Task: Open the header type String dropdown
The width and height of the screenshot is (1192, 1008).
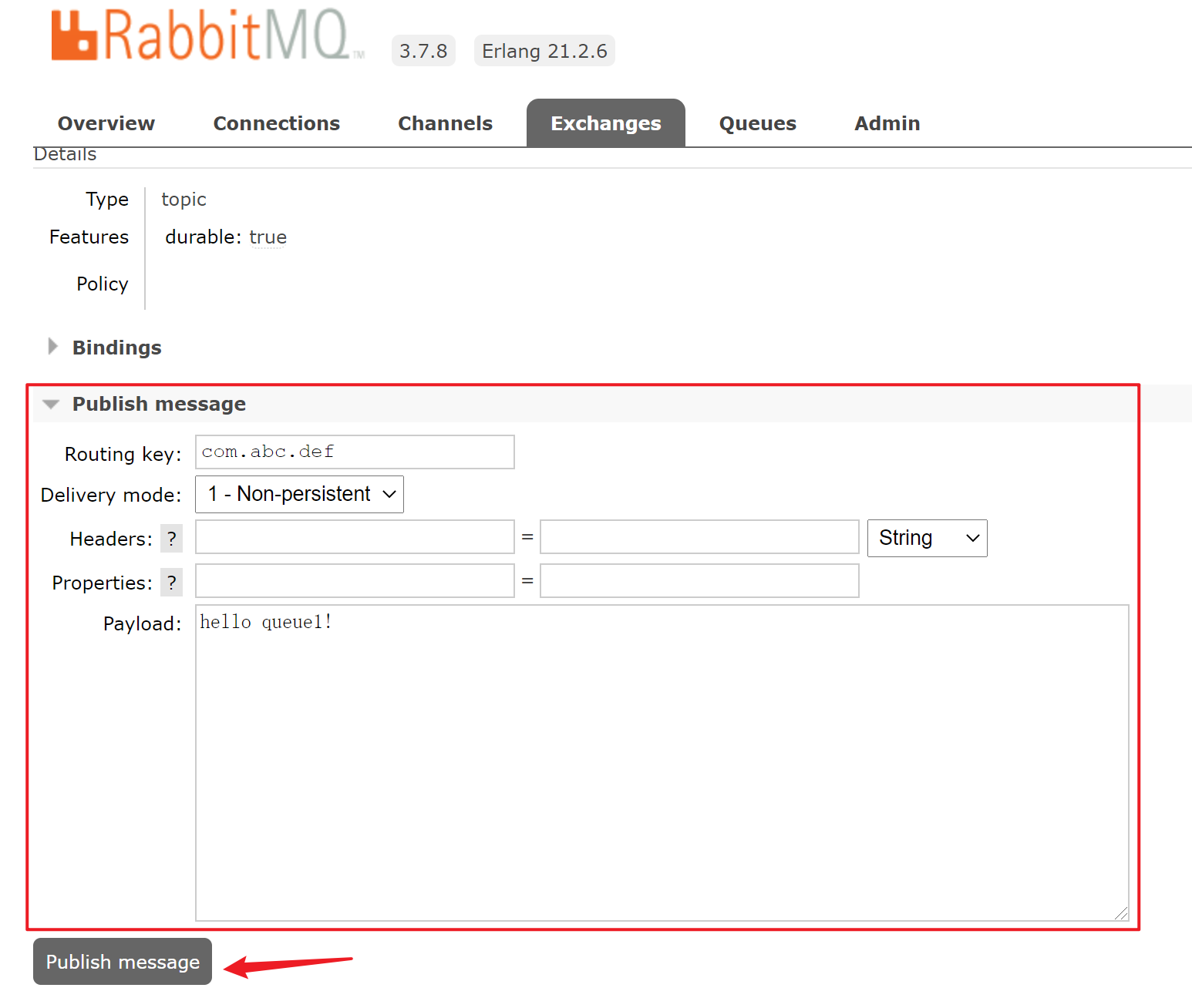Action: coord(927,538)
